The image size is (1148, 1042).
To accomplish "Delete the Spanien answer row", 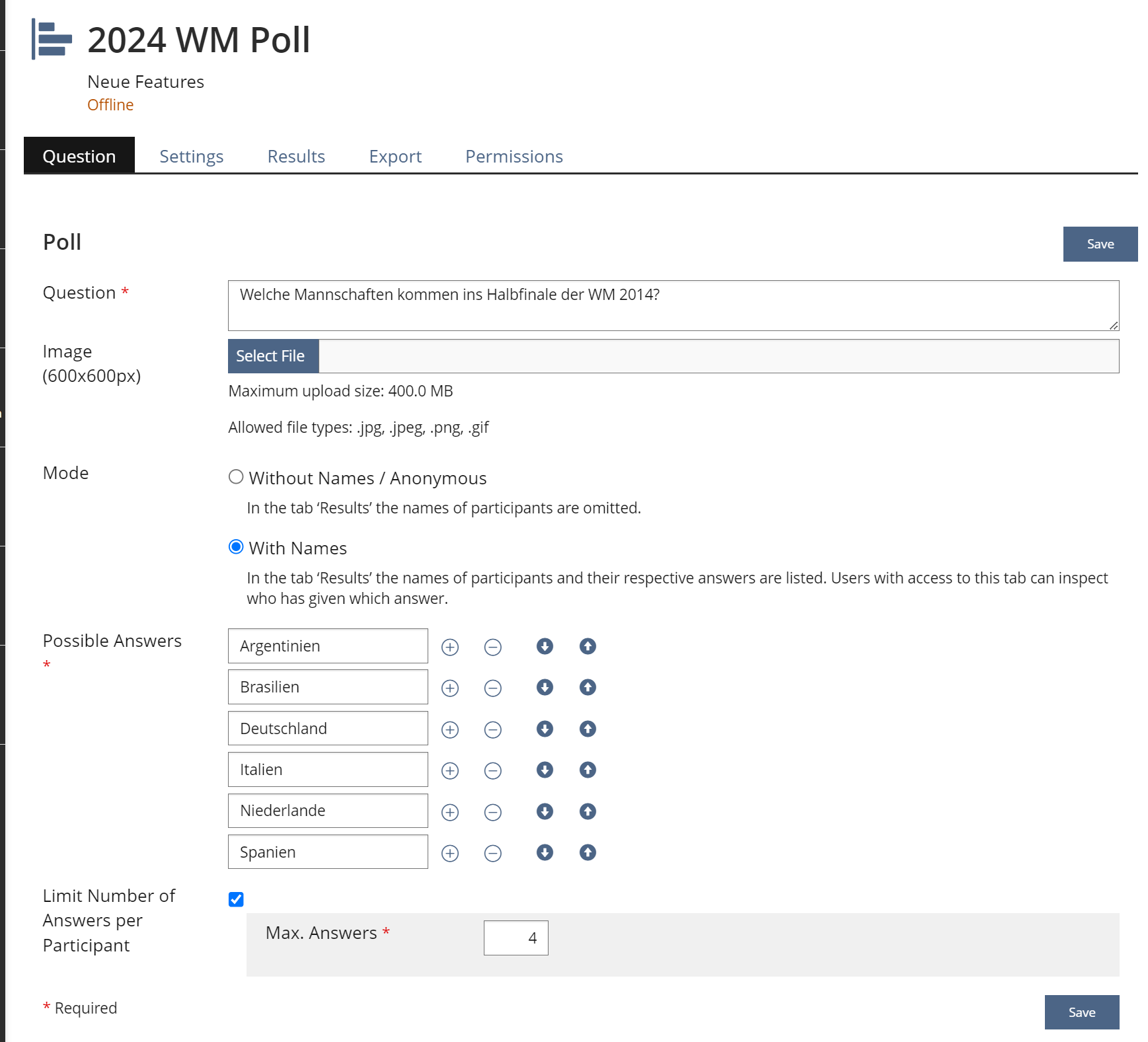I will pos(493,853).
